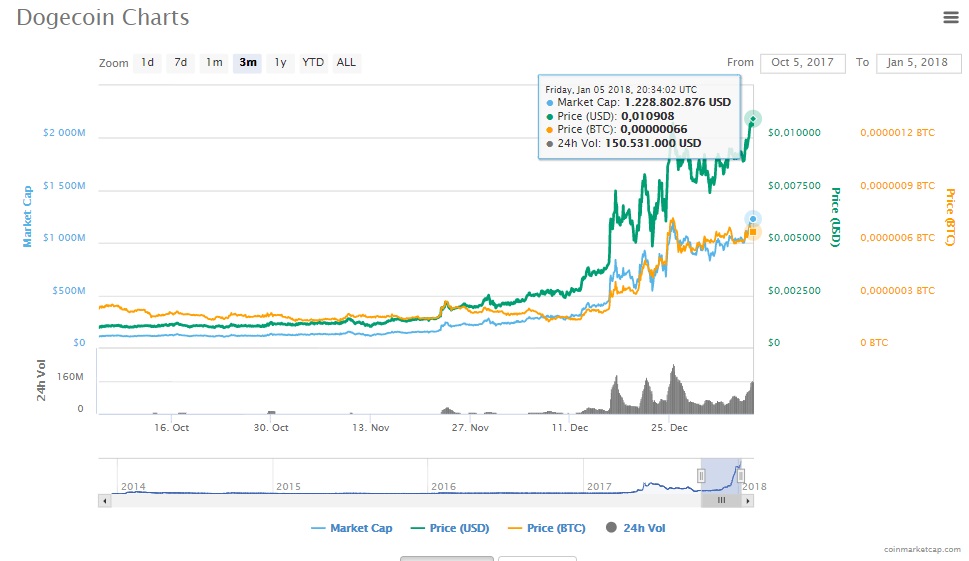Click the '25. Dec' x-axis label

[669, 428]
